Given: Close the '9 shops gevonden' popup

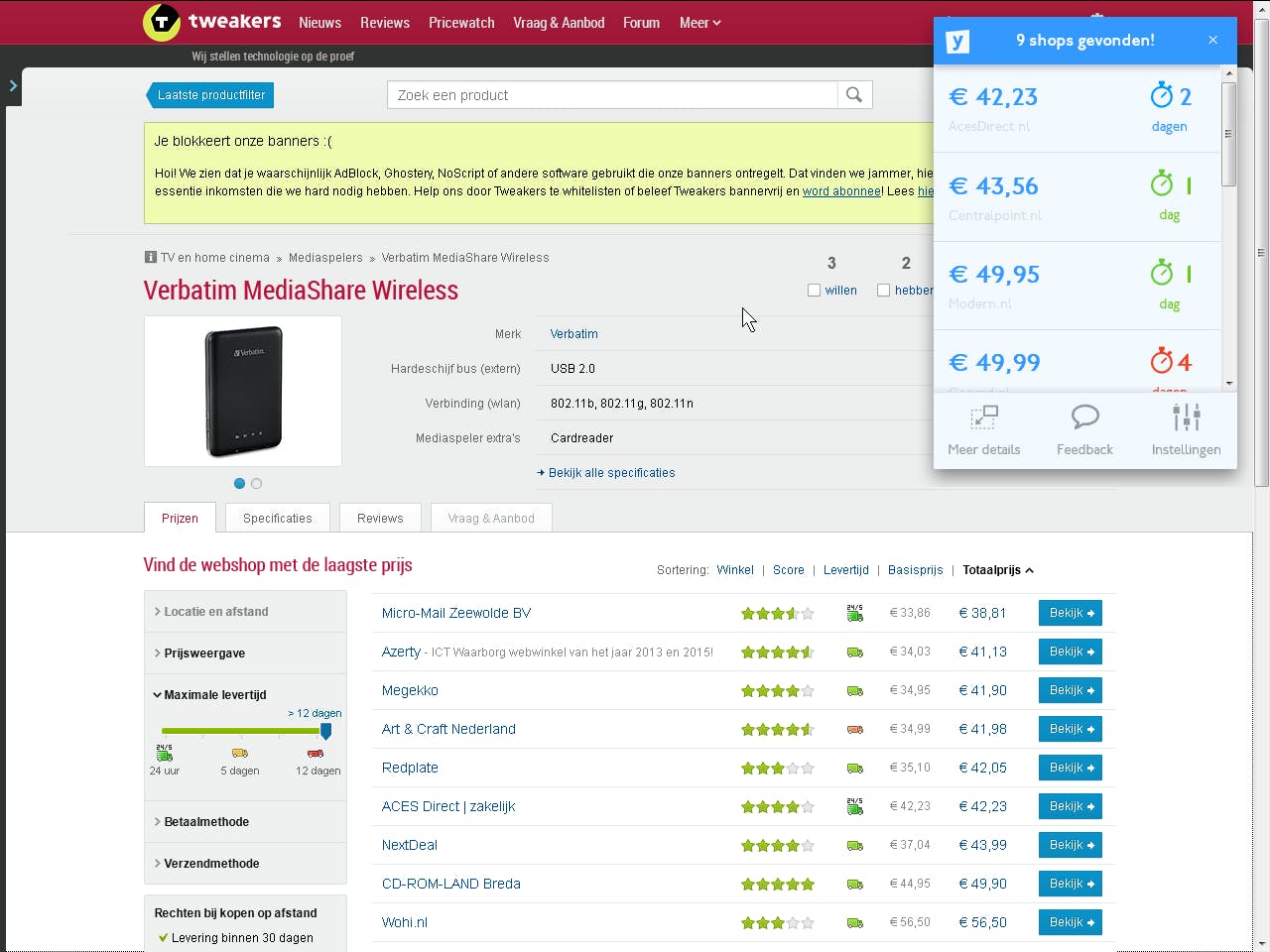Looking at the screenshot, I should click(1212, 40).
